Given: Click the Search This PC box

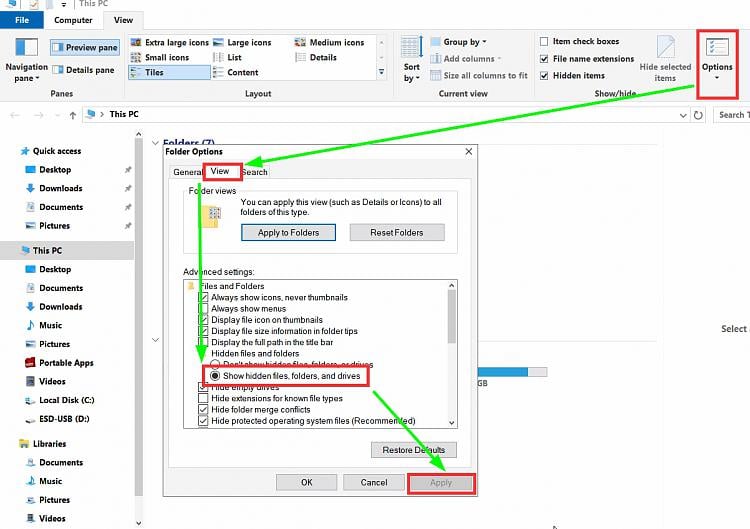Looking at the screenshot, I should 732,115.
